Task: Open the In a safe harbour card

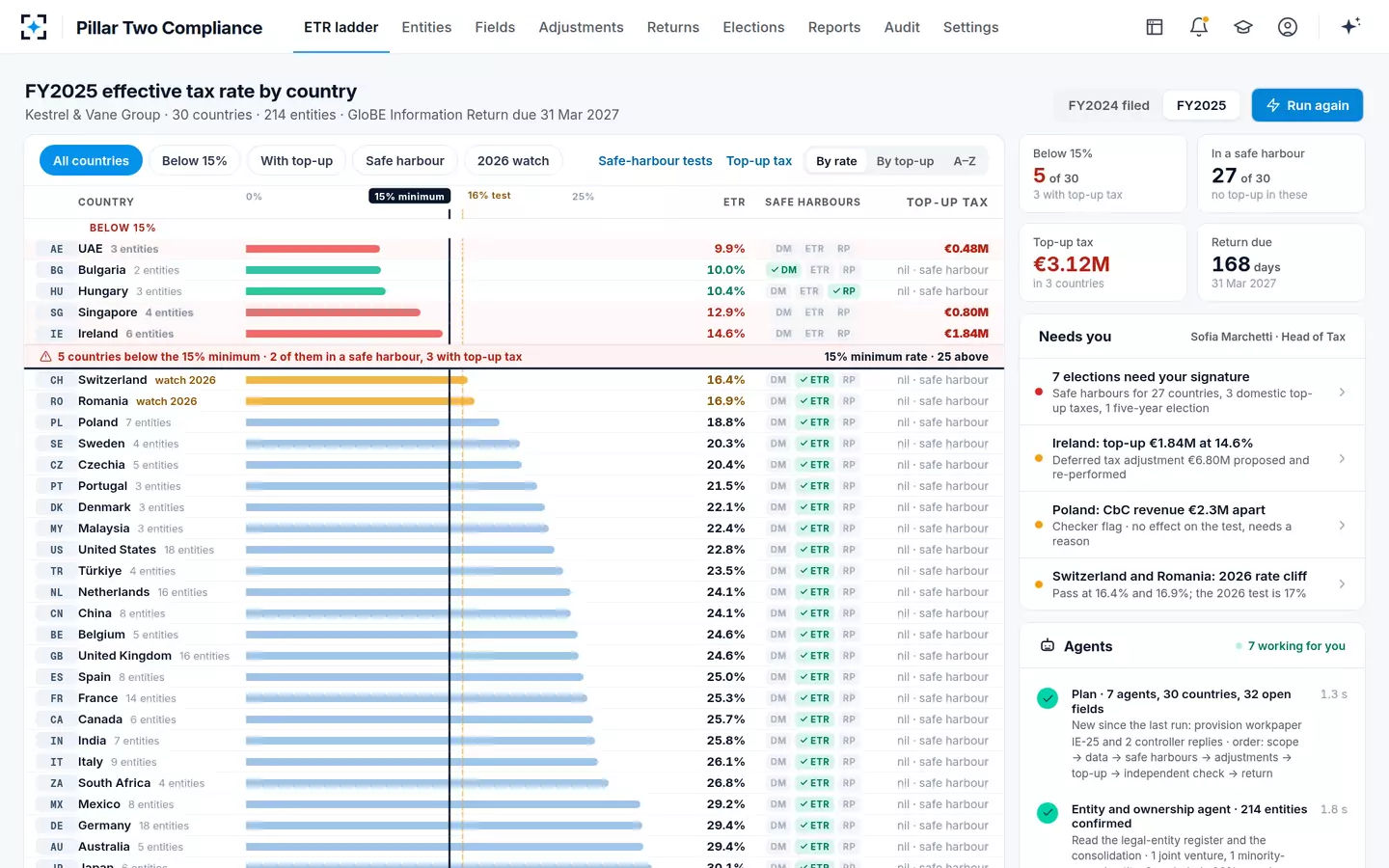Action: (1281, 174)
